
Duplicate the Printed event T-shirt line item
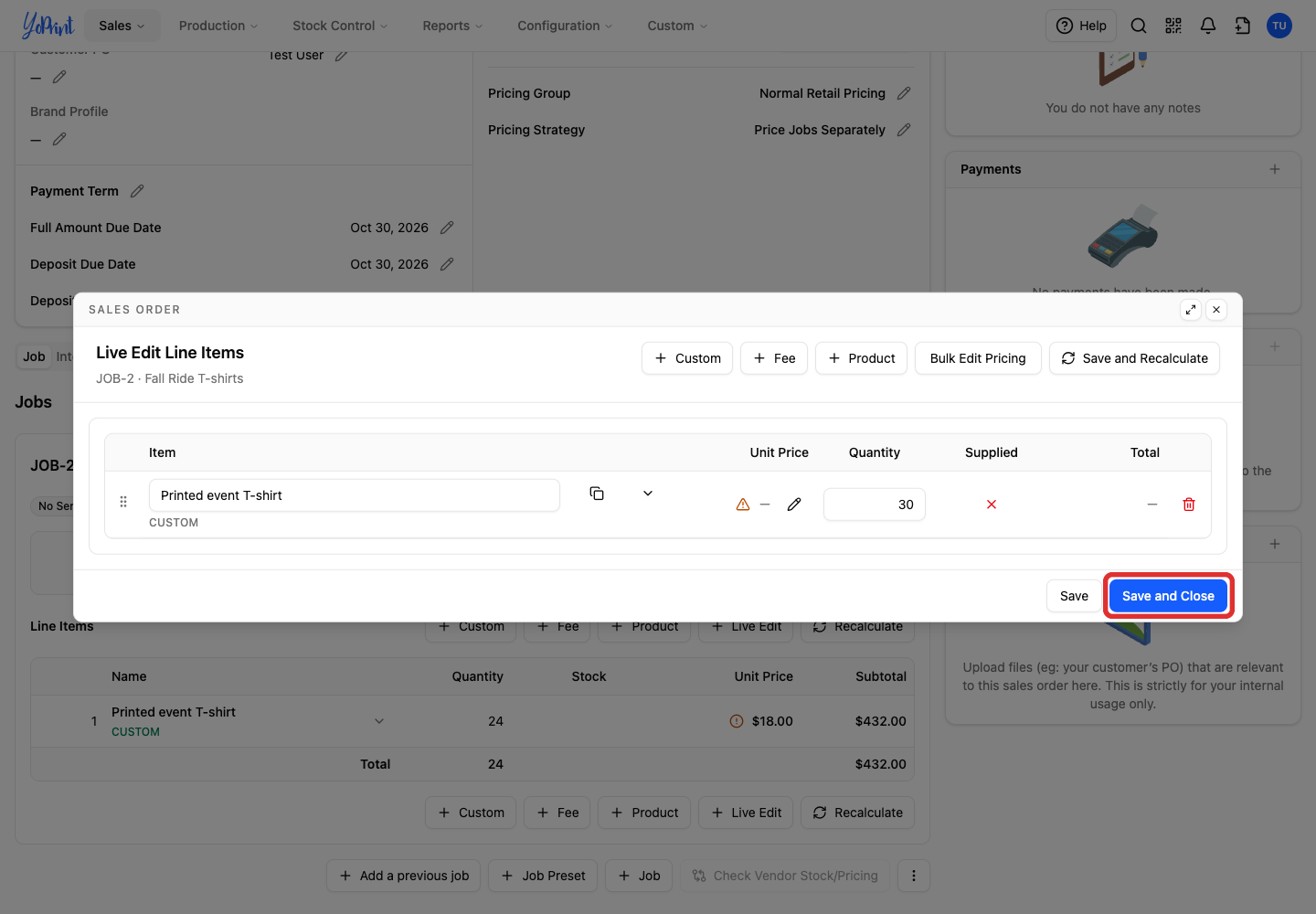point(597,494)
